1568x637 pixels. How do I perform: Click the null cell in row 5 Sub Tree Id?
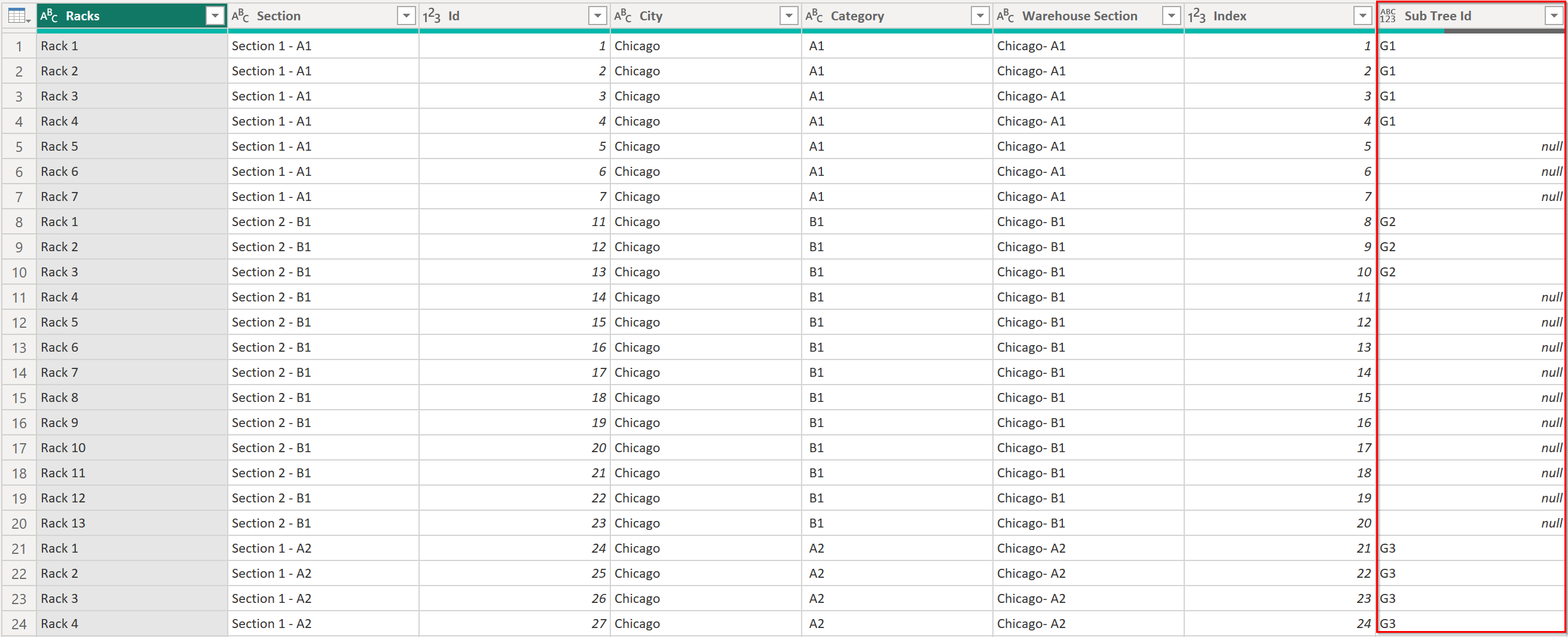[1470, 147]
